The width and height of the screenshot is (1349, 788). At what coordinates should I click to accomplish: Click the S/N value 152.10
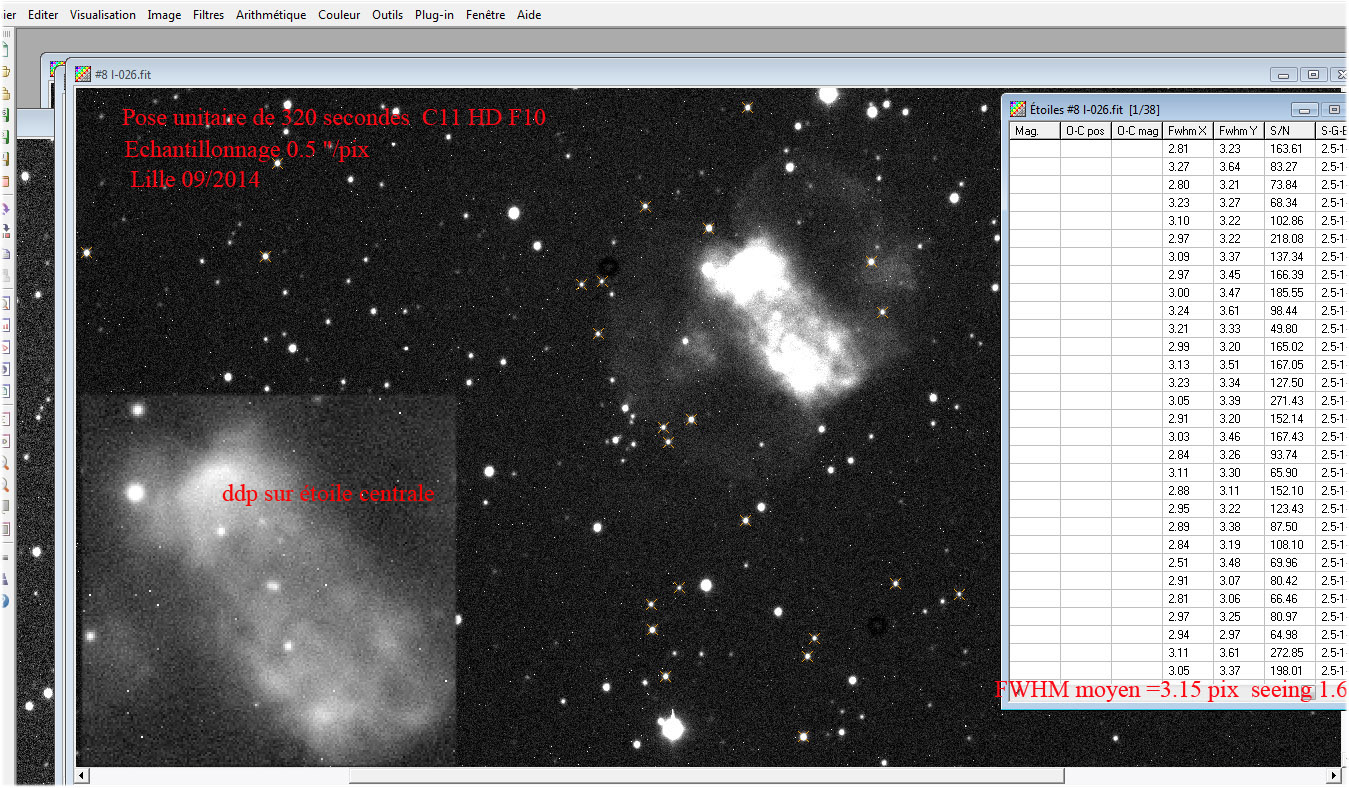(x=1292, y=491)
